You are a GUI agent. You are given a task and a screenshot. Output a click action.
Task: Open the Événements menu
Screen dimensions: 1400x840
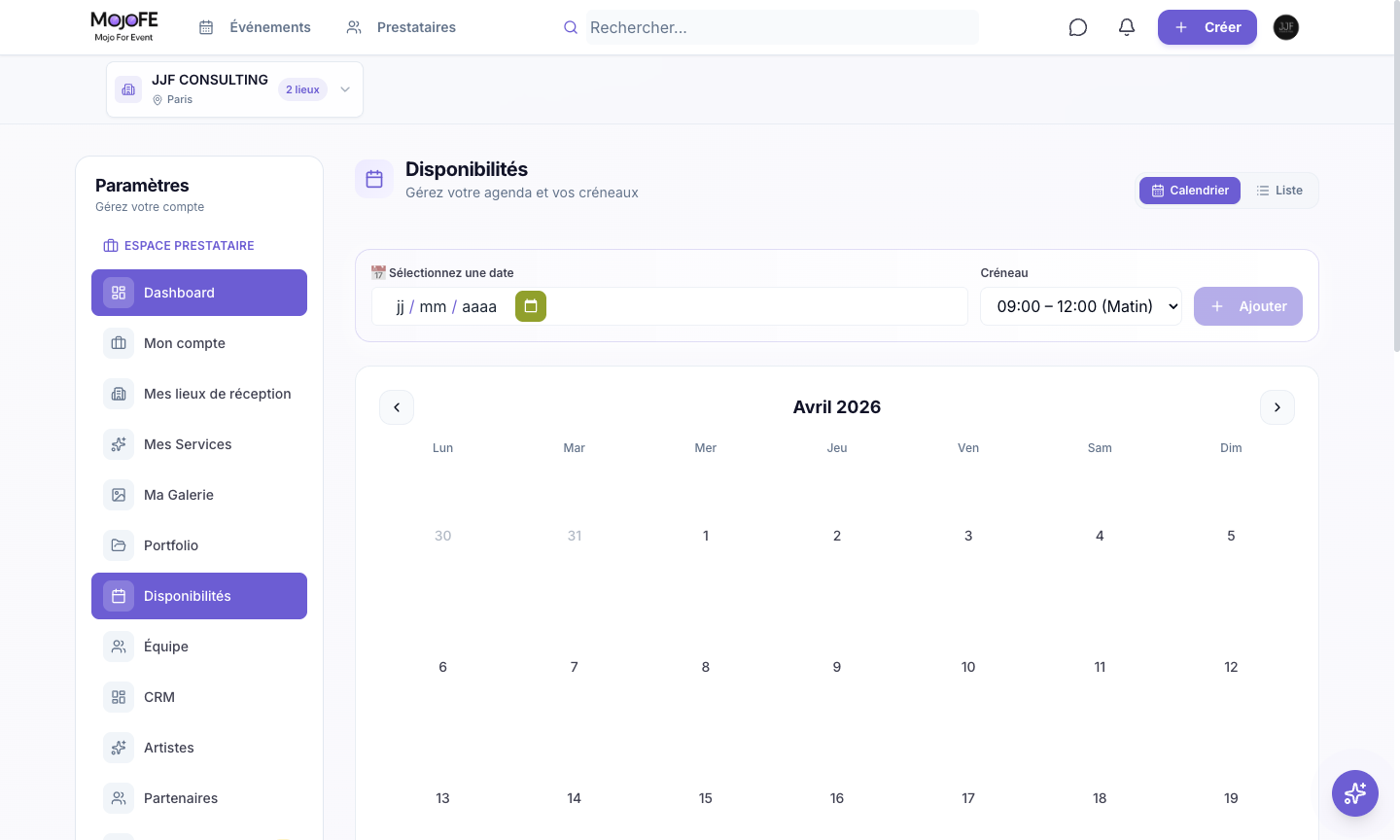click(255, 27)
